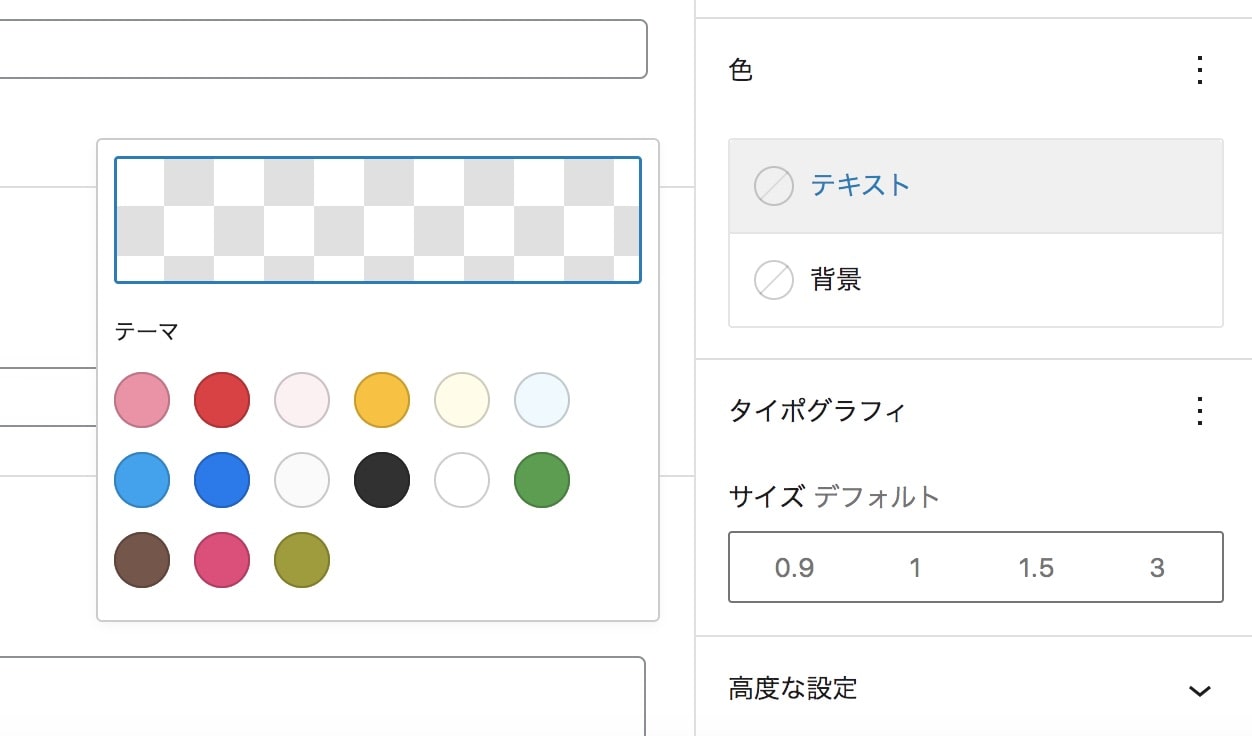The width and height of the screenshot is (1252, 736).
Task: Select font size 0.9
Action: click(794, 568)
